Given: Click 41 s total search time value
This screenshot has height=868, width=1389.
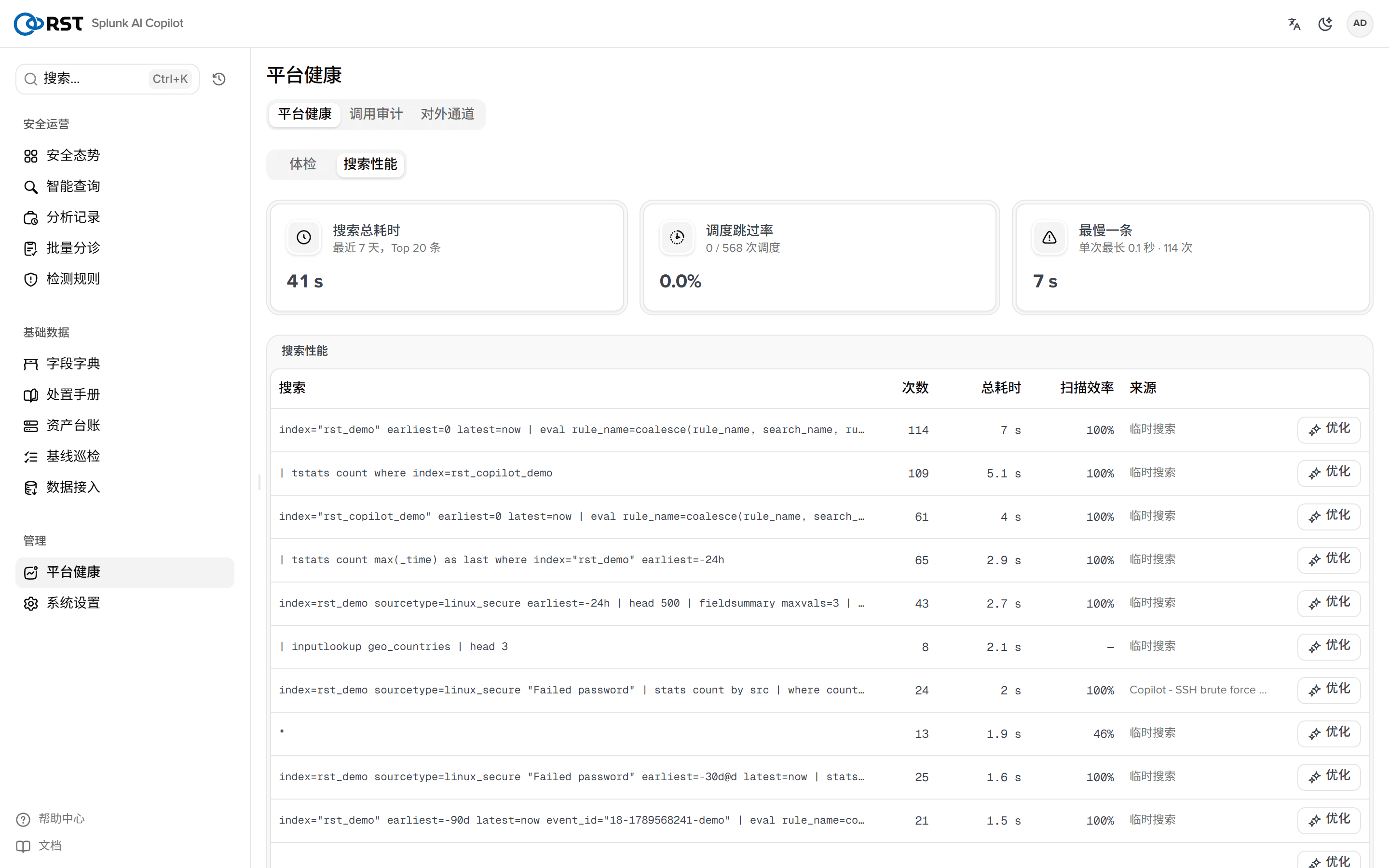Looking at the screenshot, I should [305, 281].
